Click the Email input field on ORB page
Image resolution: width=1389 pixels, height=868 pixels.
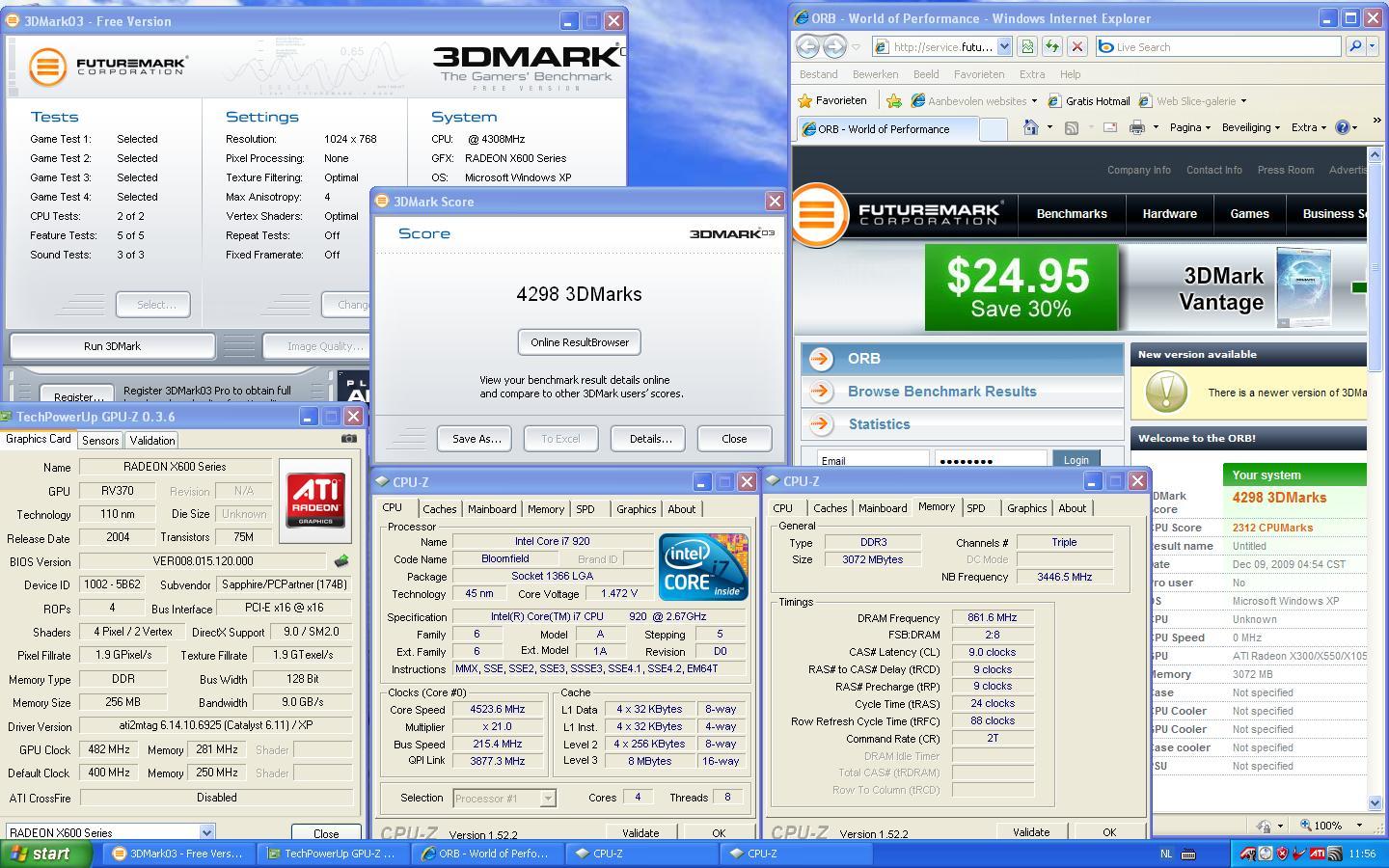pos(873,460)
